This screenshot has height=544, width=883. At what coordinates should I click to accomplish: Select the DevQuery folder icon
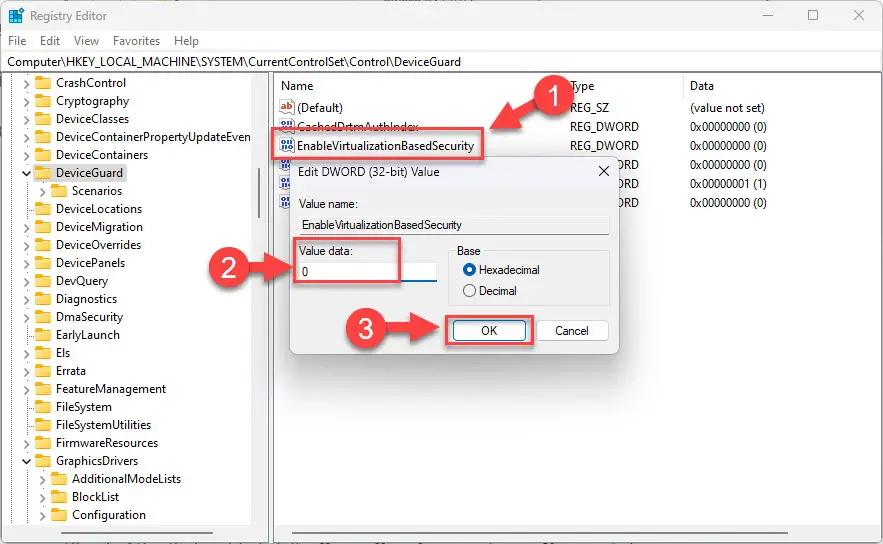point(43,281)
